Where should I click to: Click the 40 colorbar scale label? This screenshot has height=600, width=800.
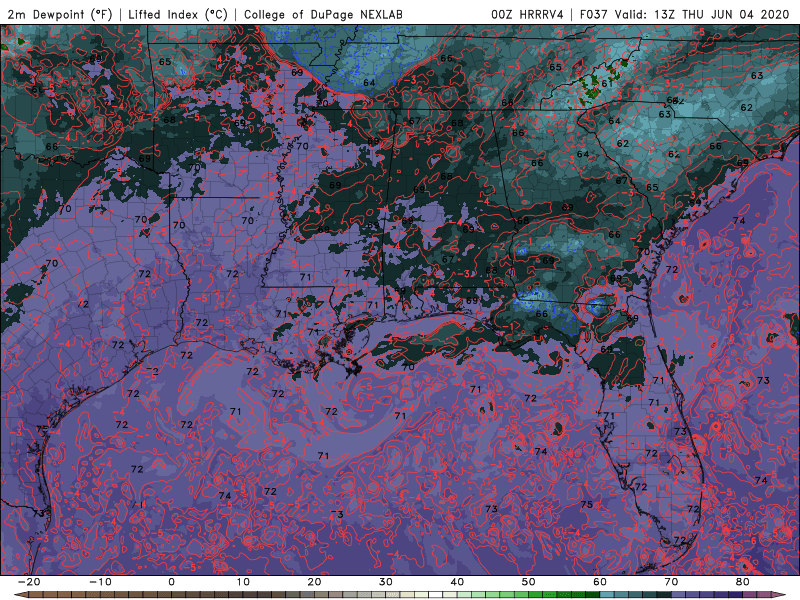click(457, 582)
